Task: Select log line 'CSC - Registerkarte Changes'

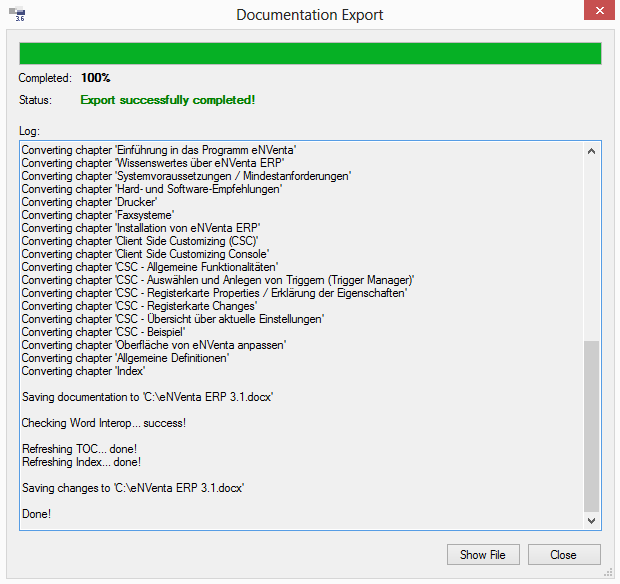Action: (x=139, y=307)
